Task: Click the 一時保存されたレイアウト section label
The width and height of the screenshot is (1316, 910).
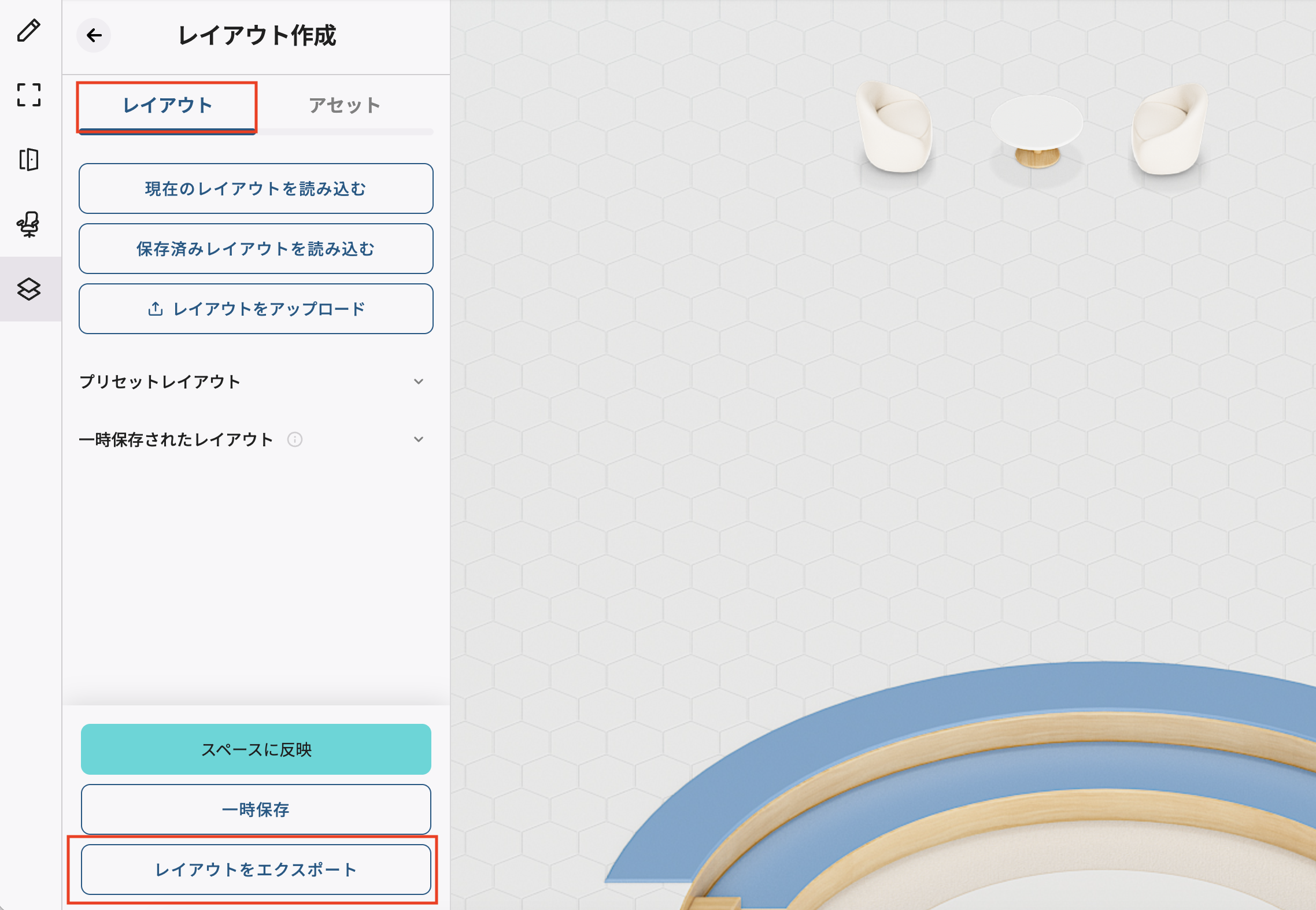Action: click(176, 439)
